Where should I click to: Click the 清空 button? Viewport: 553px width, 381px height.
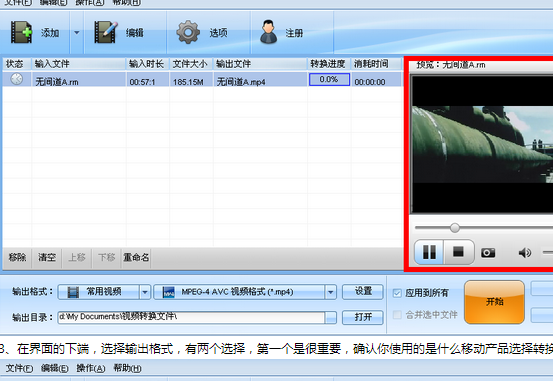[x=47, y=258]
